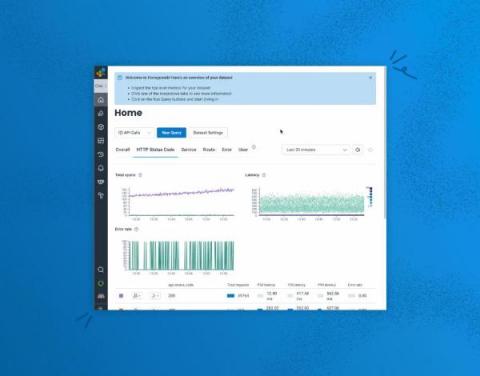This screenshot has width=480, height=376.
Task: Click the team icon below the green circle
Action: 101,296
